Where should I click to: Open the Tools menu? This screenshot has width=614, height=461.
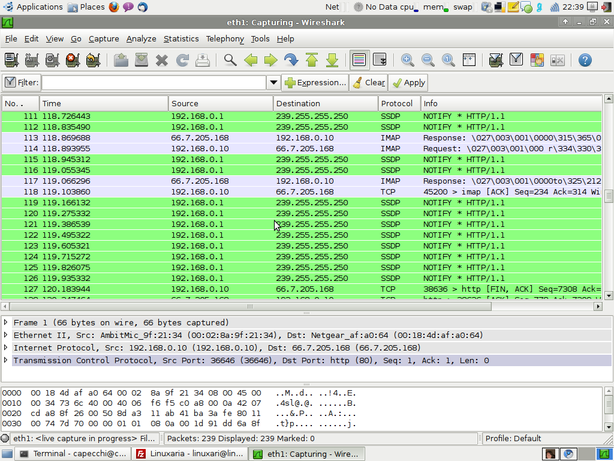260,39
